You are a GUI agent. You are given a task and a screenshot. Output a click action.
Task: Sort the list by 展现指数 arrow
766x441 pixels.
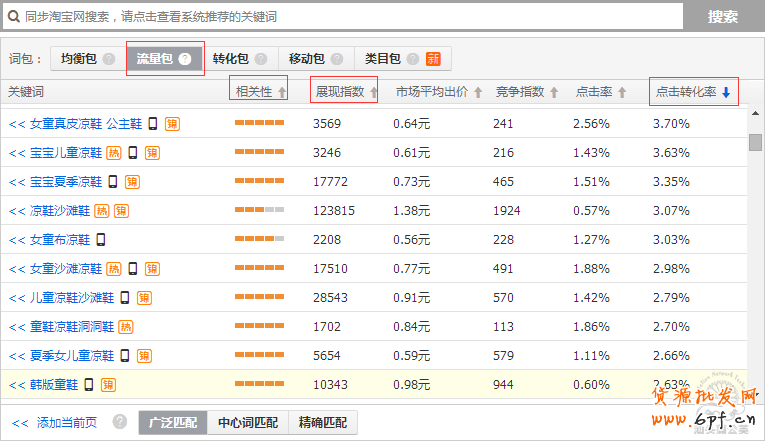coord(374,93)
